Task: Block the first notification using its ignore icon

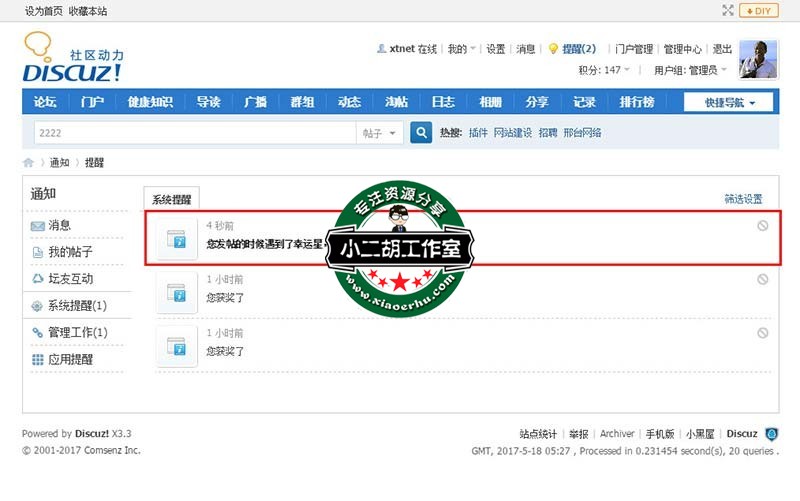Action: click(x=763, y=226)
